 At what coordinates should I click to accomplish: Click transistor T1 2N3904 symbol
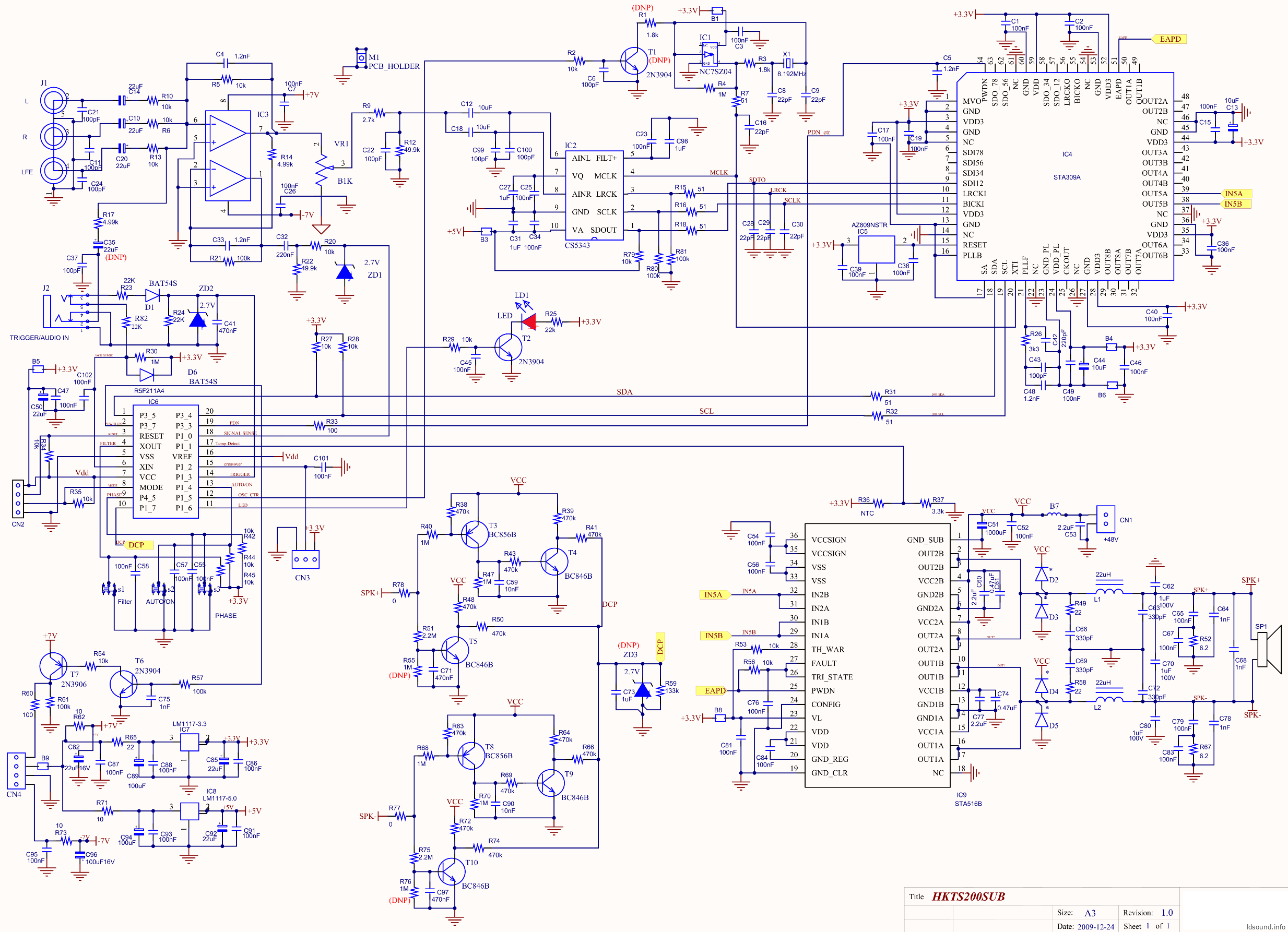pos(633,61)
